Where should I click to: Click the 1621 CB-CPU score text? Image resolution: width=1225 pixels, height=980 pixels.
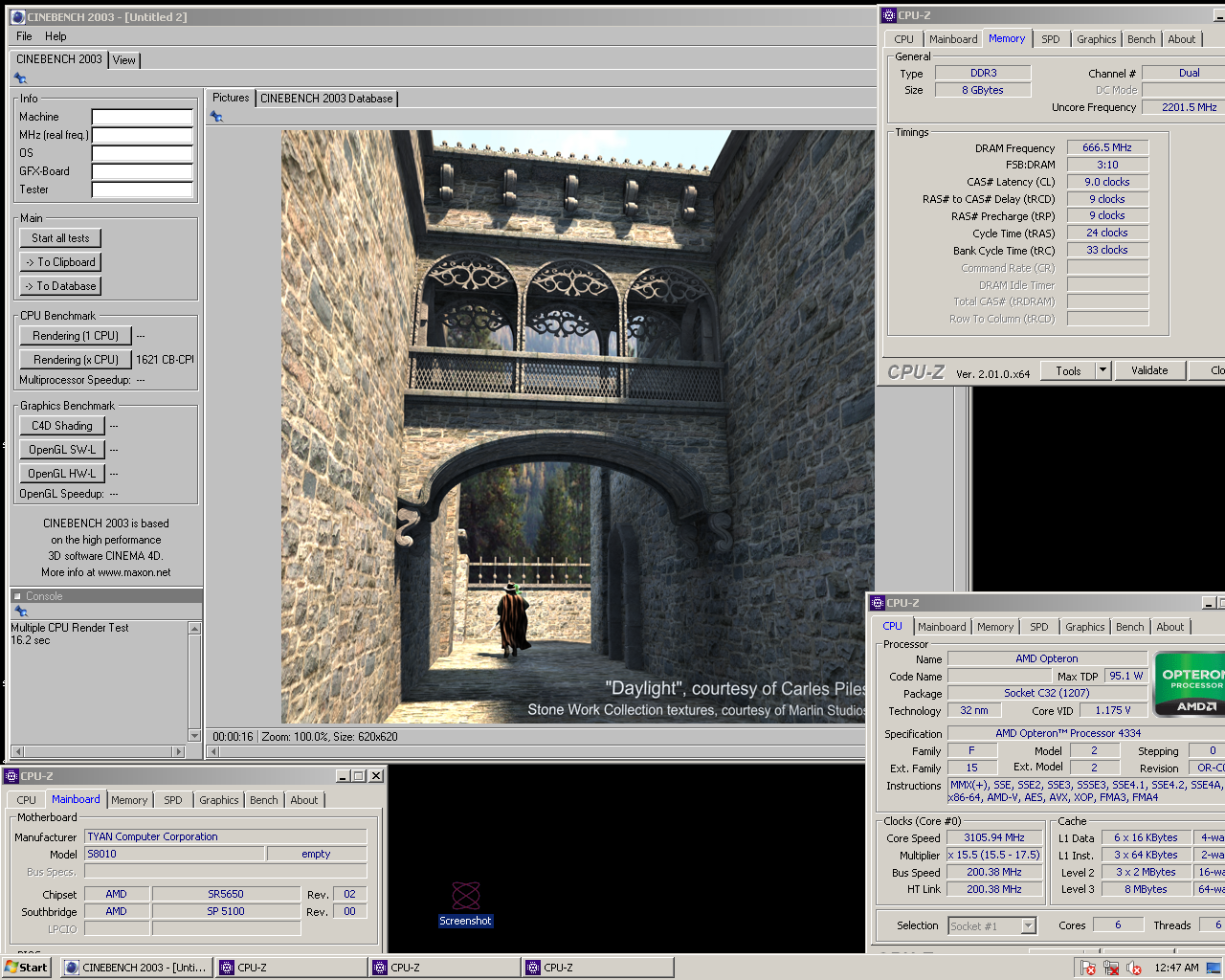tap(165, 360)
